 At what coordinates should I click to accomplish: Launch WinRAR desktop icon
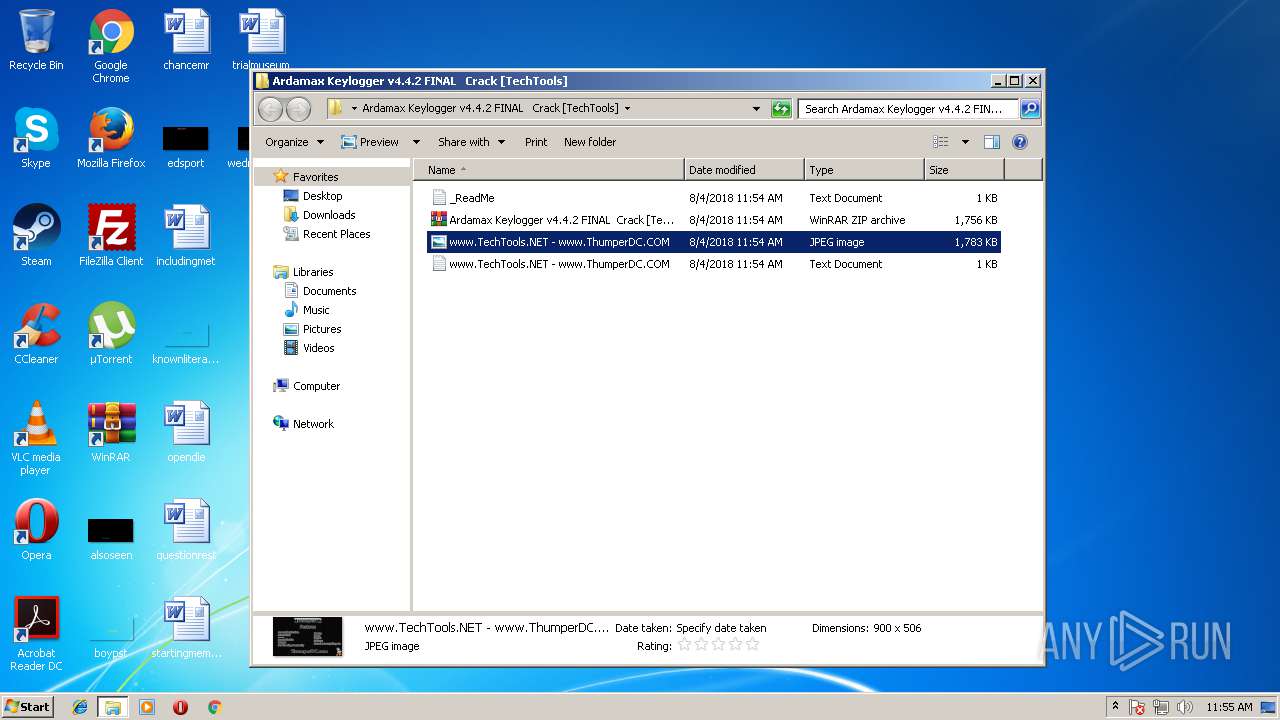[x=111, y=432]
